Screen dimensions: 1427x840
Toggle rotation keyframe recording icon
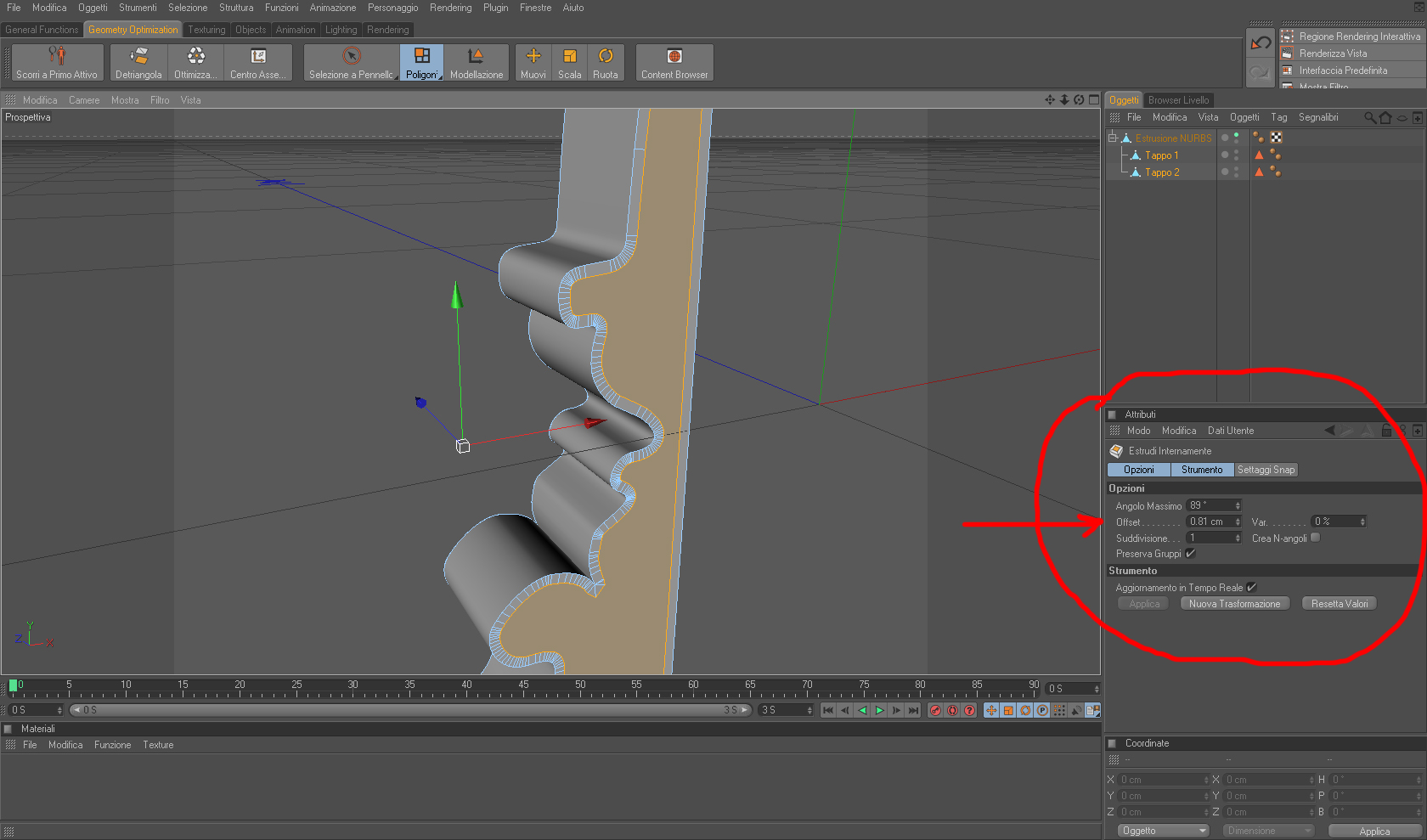1025,710
